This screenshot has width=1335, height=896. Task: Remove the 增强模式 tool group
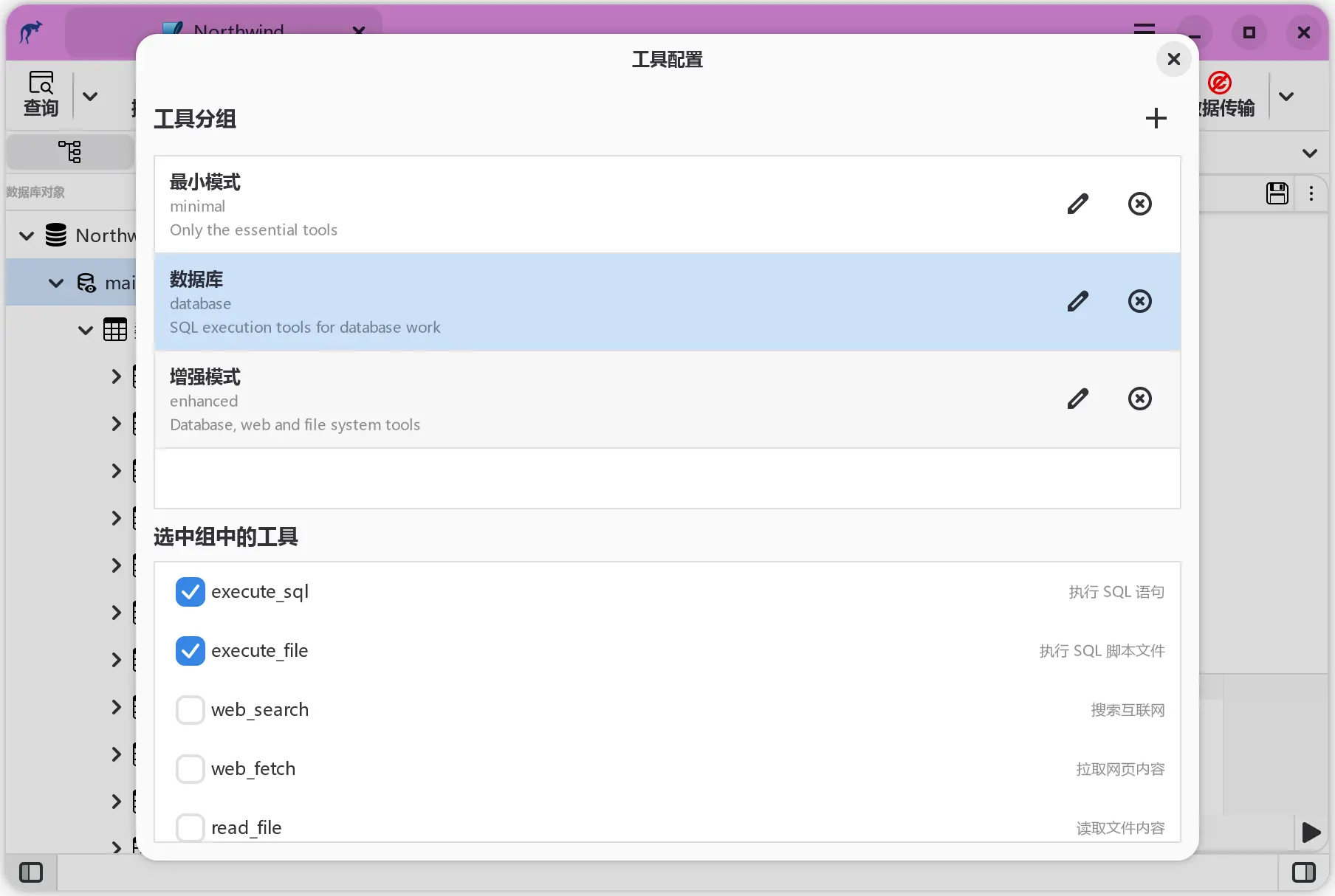(x=1140, y=399)
